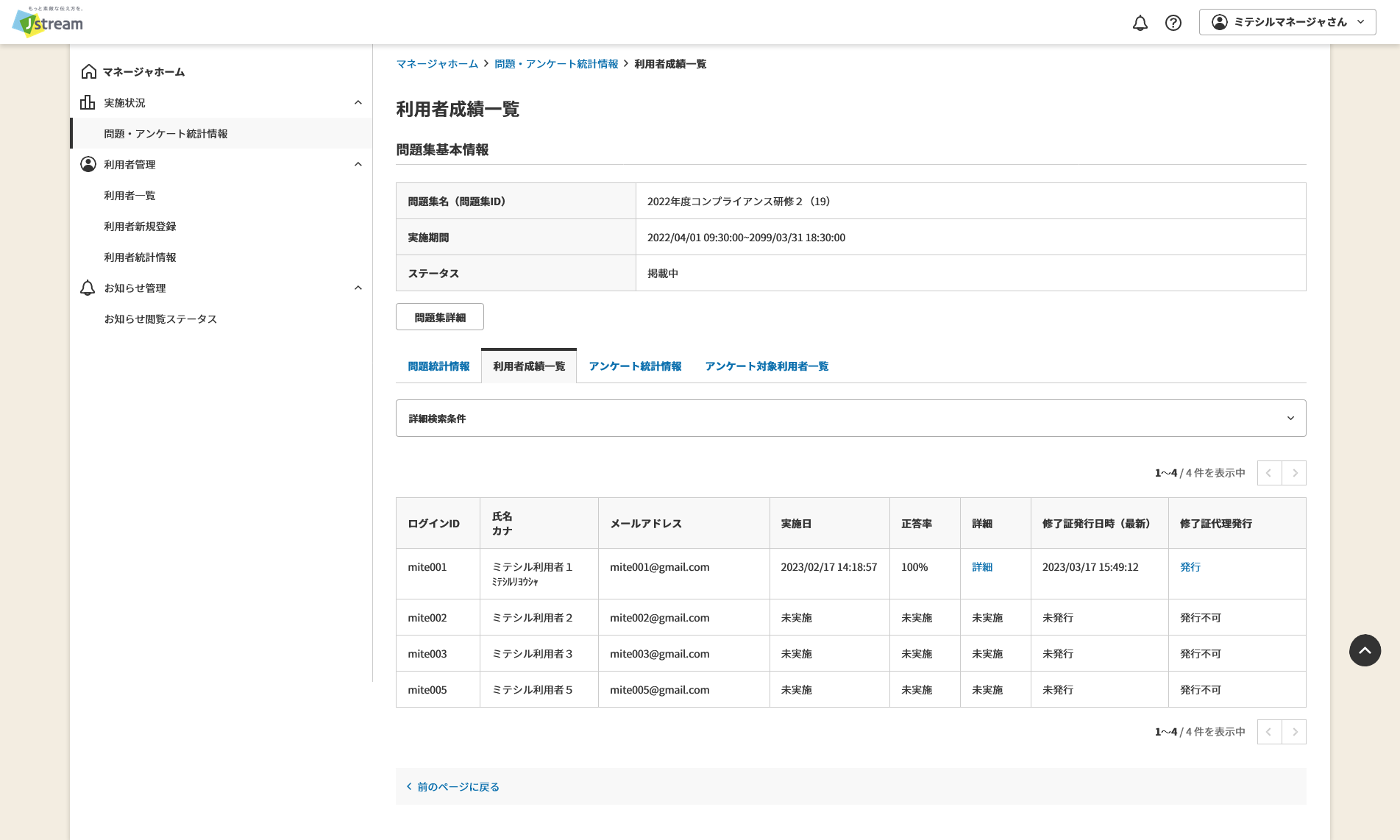
Task: Click the 修了証発行日時(最新) column header
Action: point(1100,523)
